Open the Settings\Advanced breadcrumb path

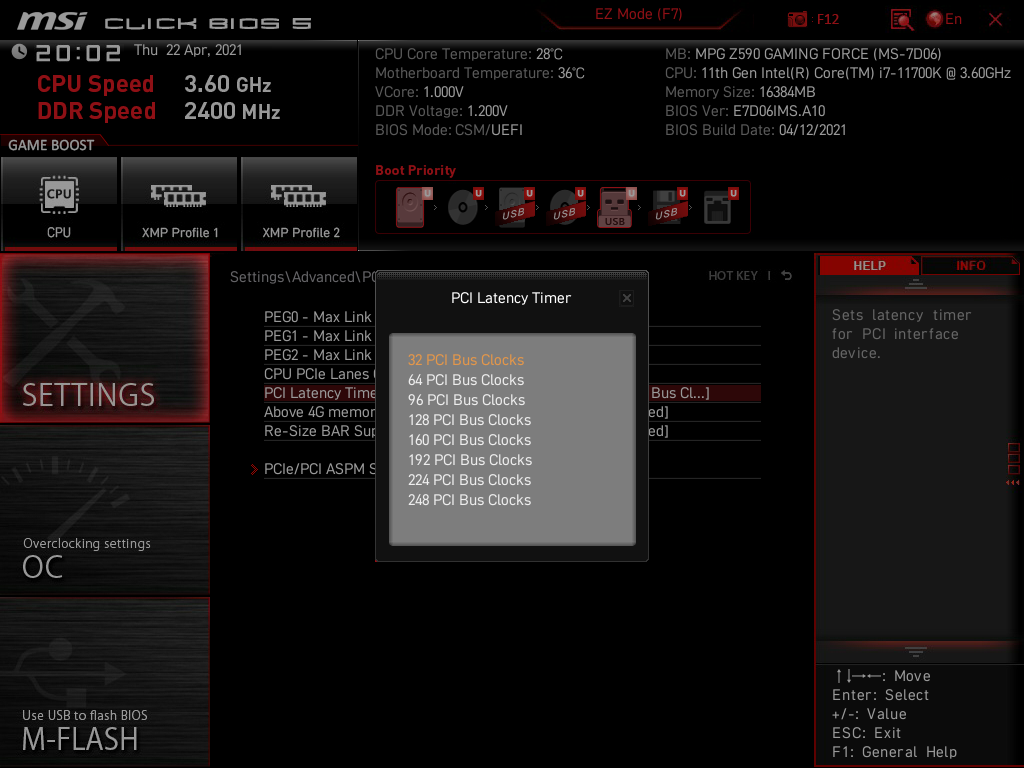click(x=302, y=277)
